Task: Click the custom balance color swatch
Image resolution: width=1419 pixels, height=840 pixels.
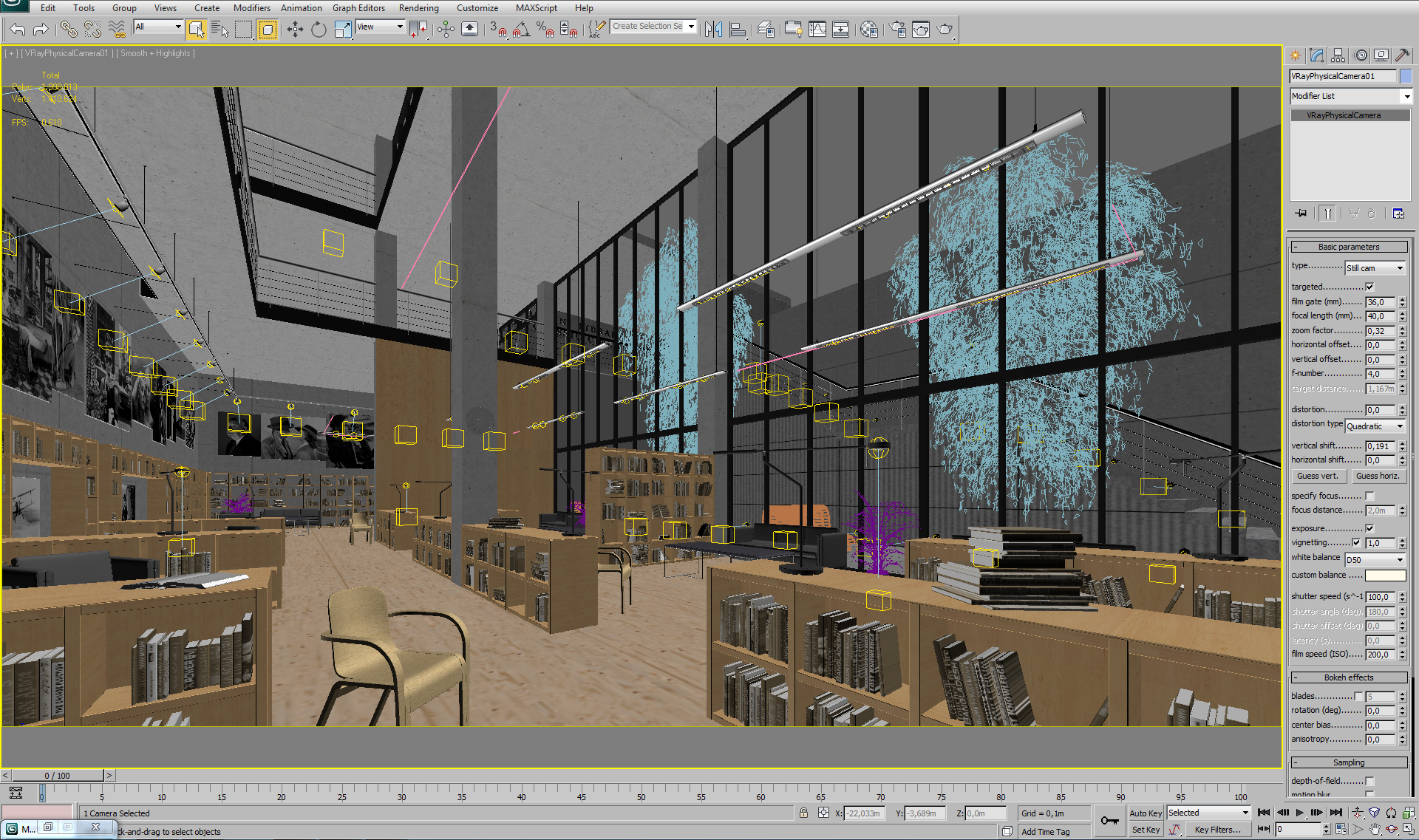Action: [1385, 575]
